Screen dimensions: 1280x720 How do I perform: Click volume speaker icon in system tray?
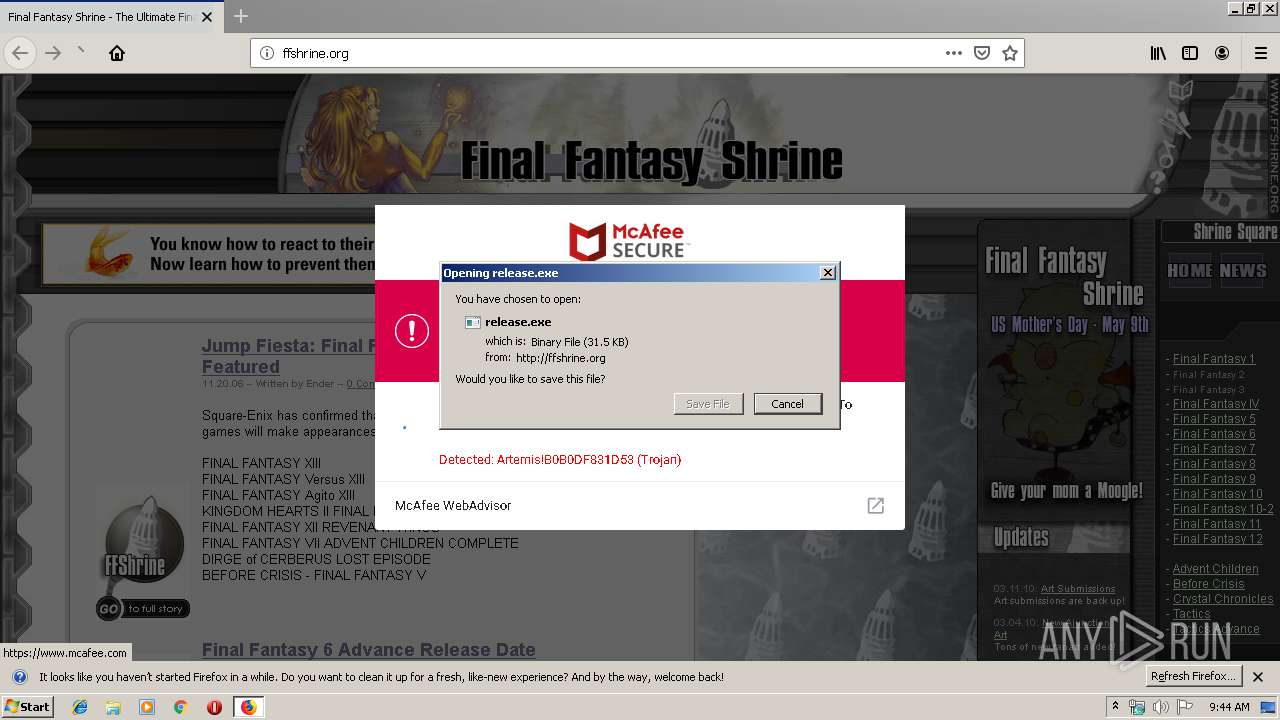(1161, 707)
